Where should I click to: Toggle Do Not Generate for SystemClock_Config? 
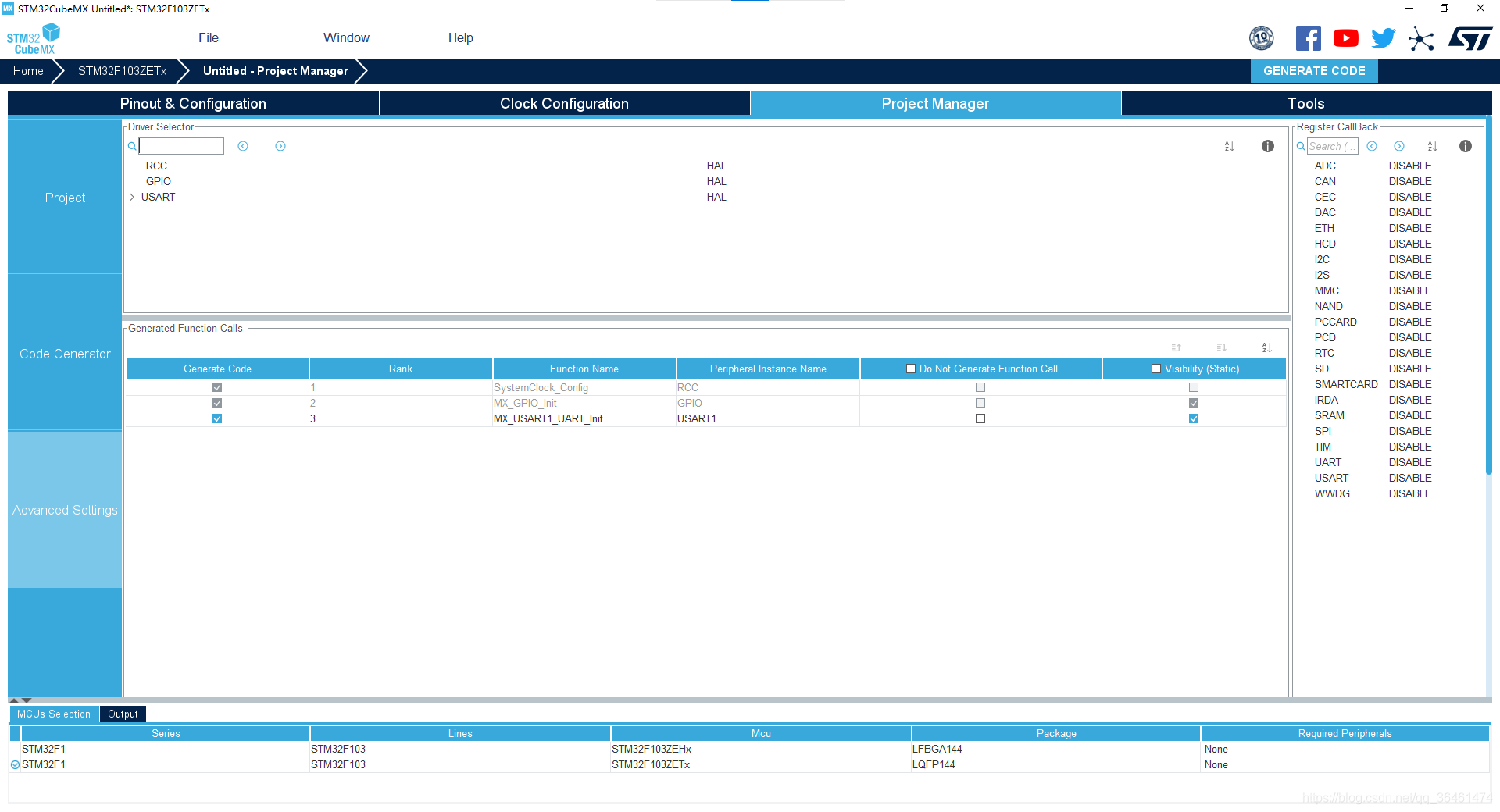pyautogui.click(x=980, y=387)
